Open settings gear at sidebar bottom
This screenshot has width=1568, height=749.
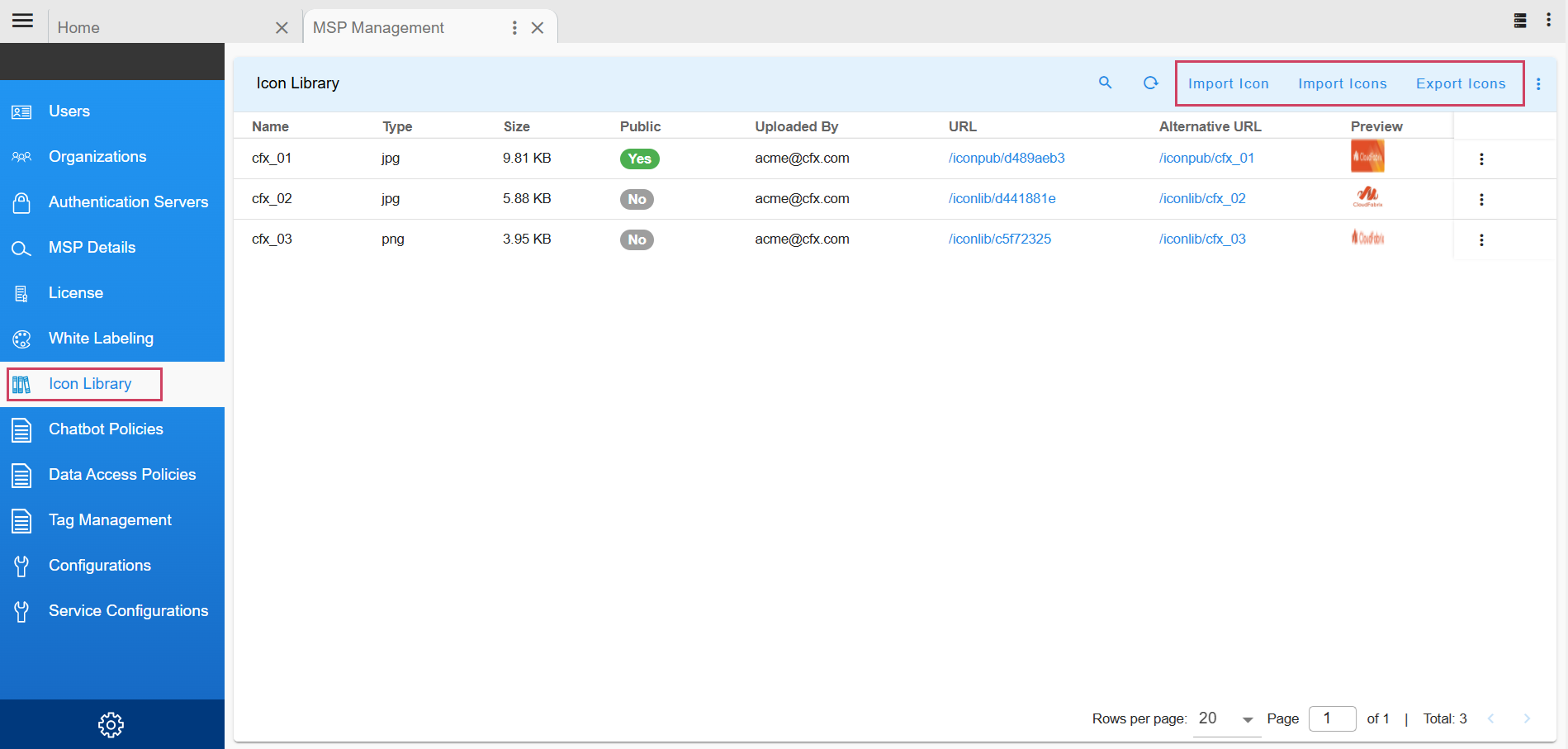111,725
